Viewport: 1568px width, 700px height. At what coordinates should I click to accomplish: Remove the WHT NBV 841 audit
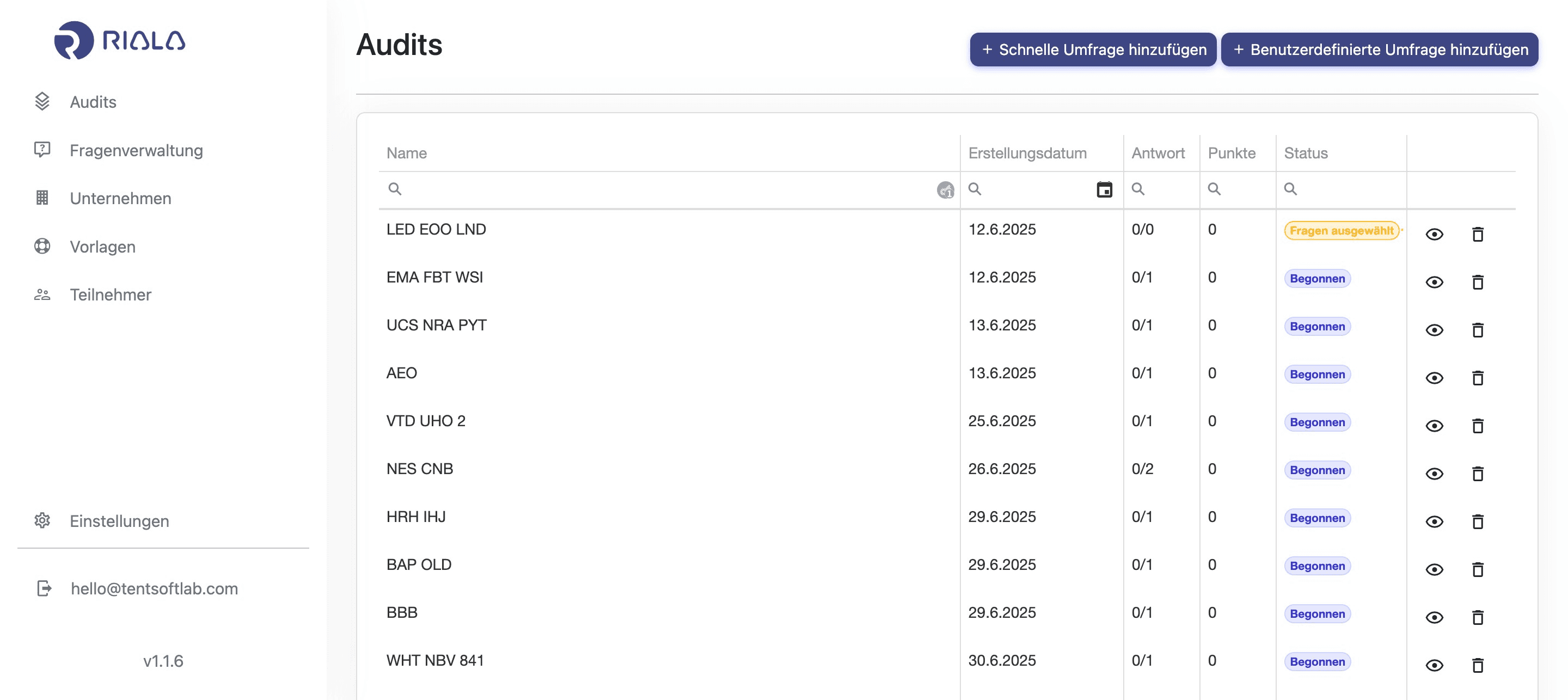coord(1477,665)
